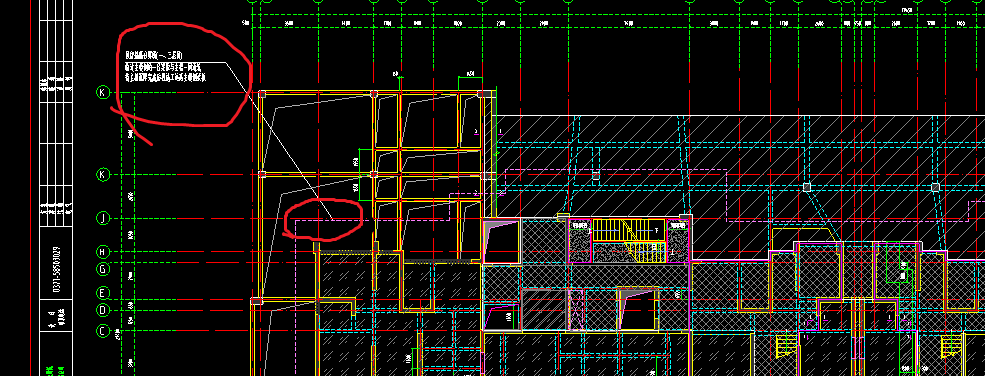985x376 pixels.
Task: Select the H axis grid bubble
Action: pos(103,252)
